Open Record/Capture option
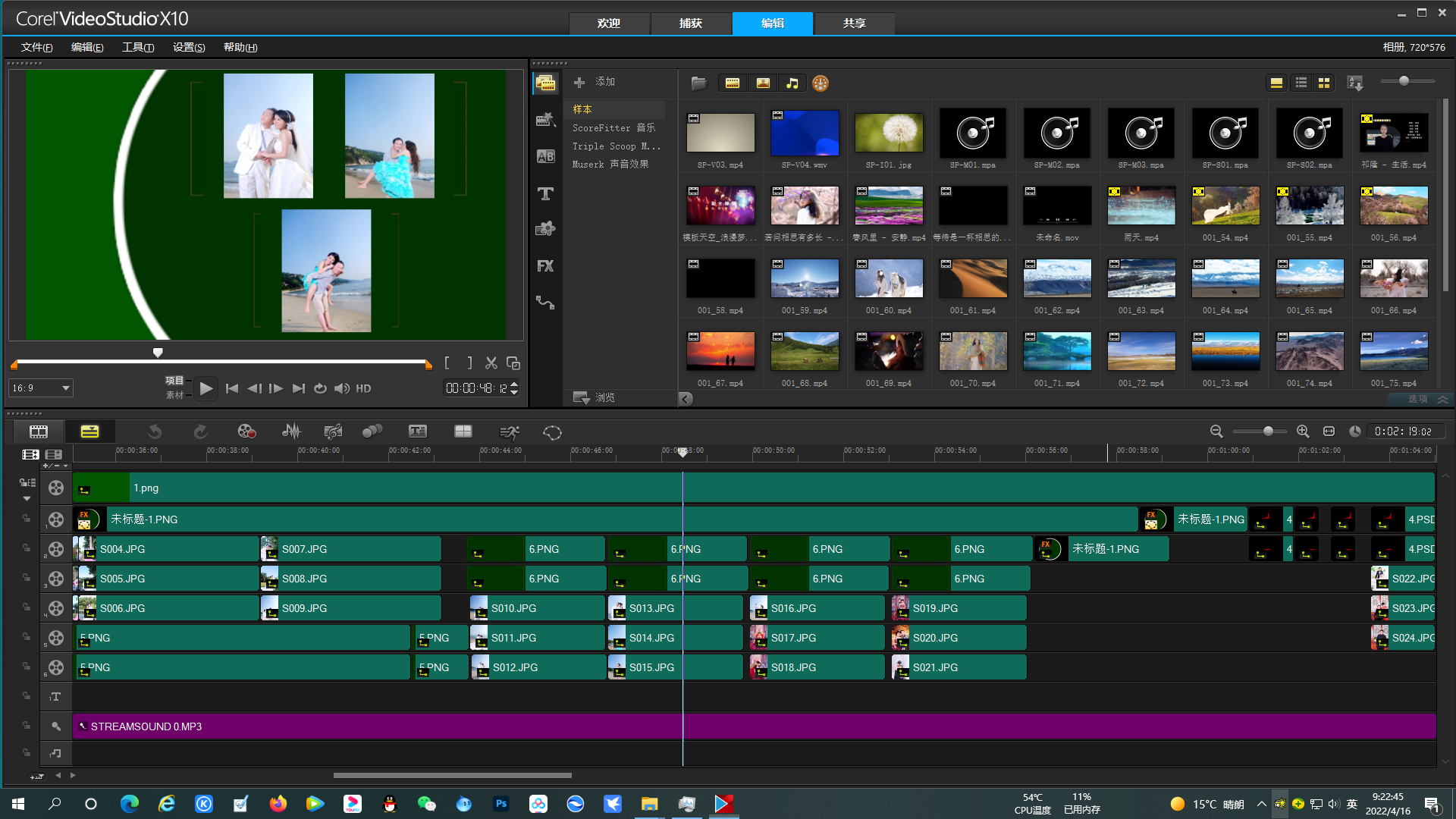Image resolution: width=1456 pixels, height=819 pixels. [246, 431]
